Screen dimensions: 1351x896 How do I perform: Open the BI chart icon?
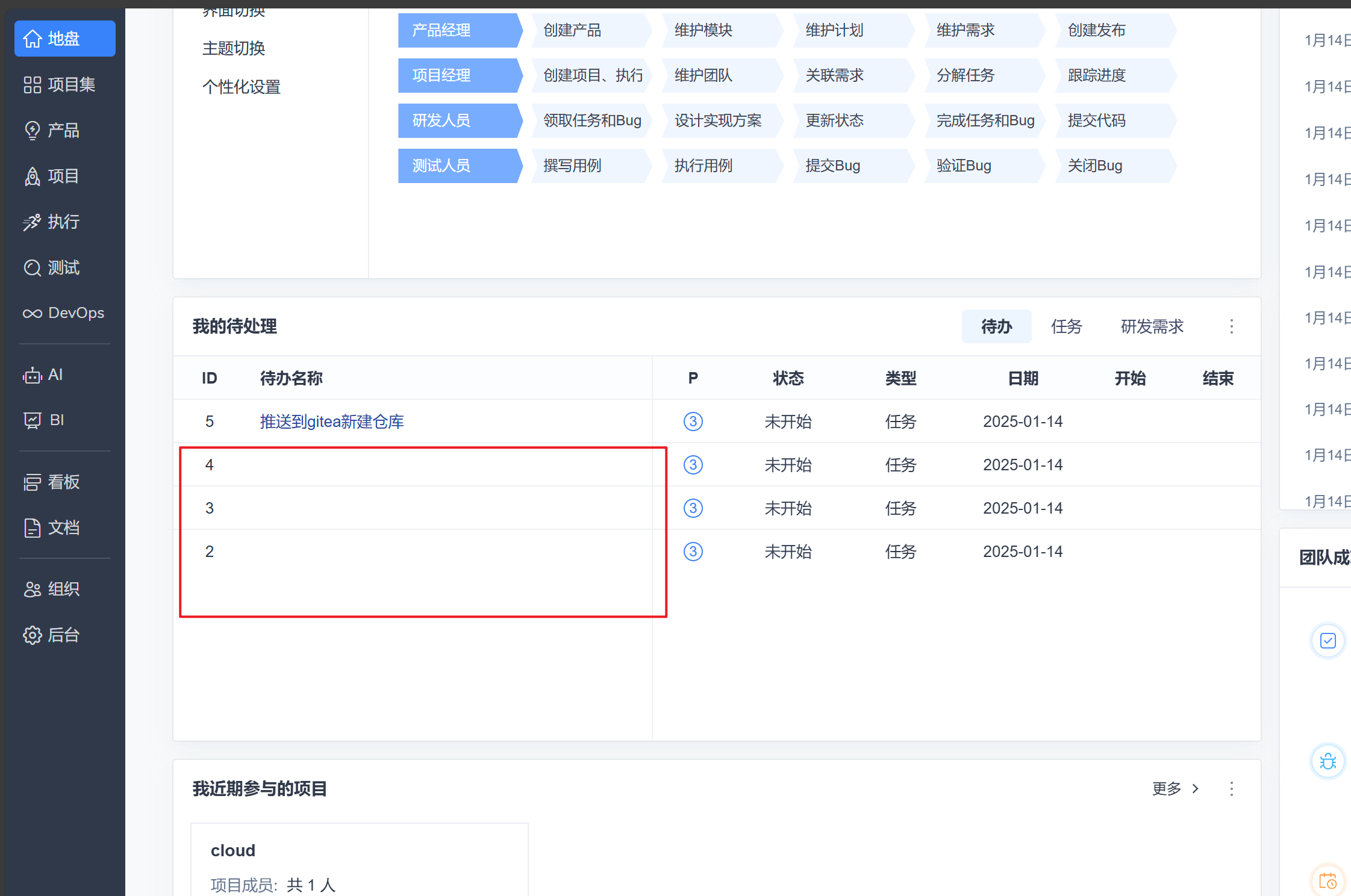click(33, 420)
